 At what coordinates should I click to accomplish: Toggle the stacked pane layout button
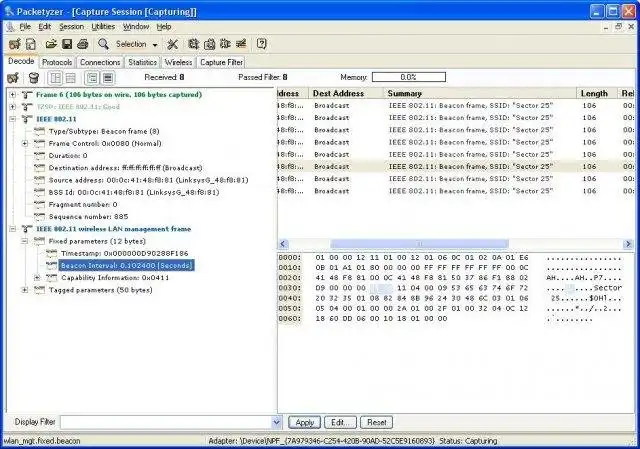pos(71,78)
